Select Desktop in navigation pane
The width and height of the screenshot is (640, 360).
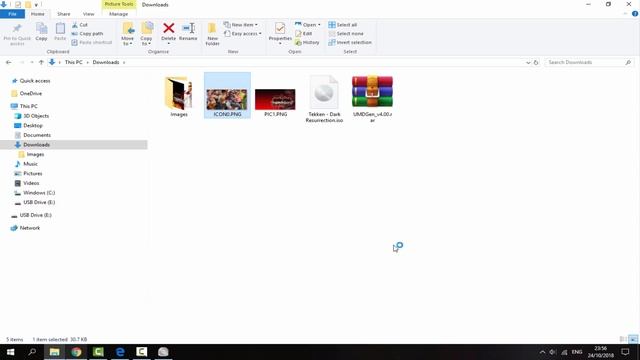(x=33, y=125)
